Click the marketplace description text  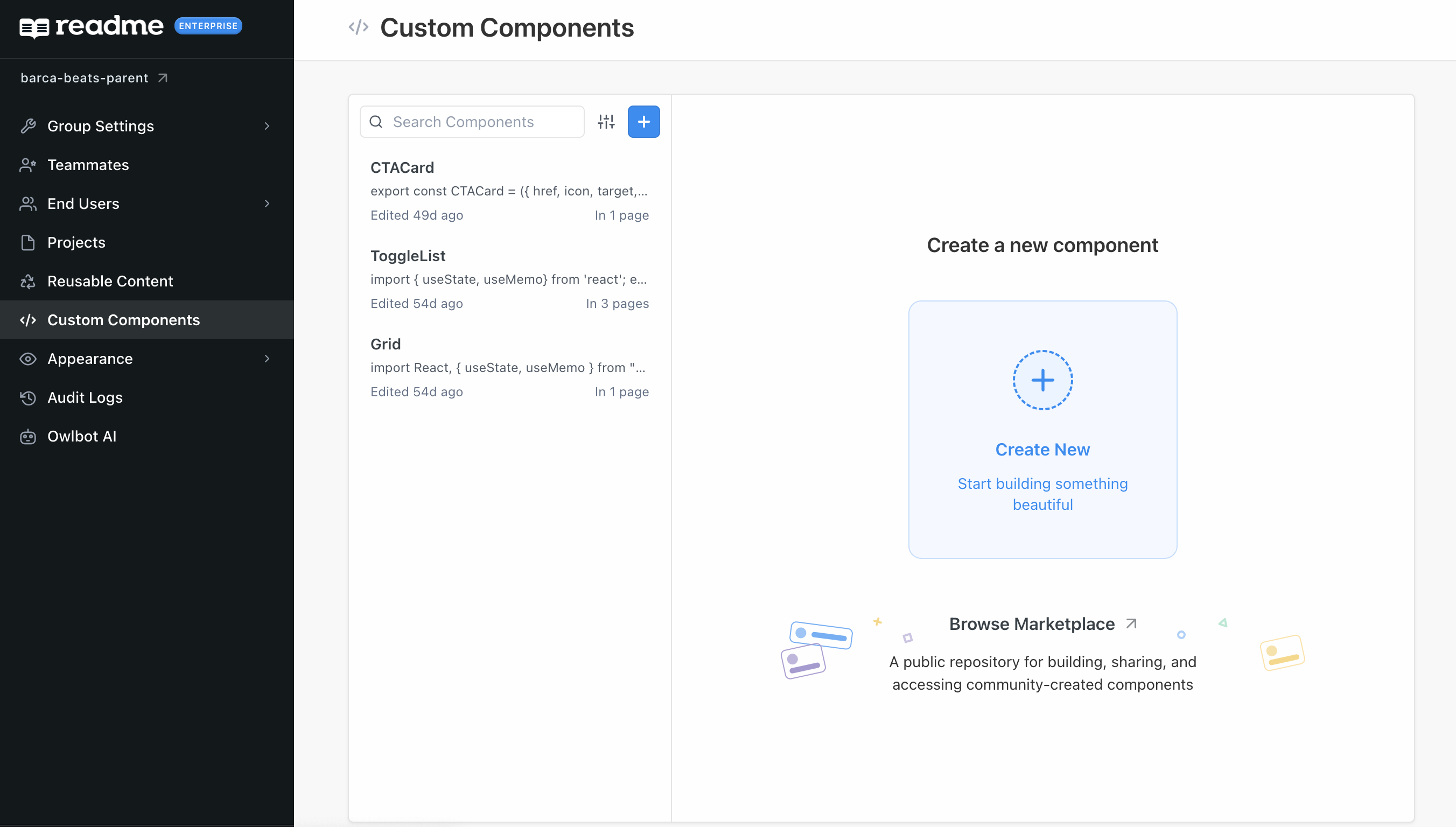pyautogui.click(x=1042, y=673)
